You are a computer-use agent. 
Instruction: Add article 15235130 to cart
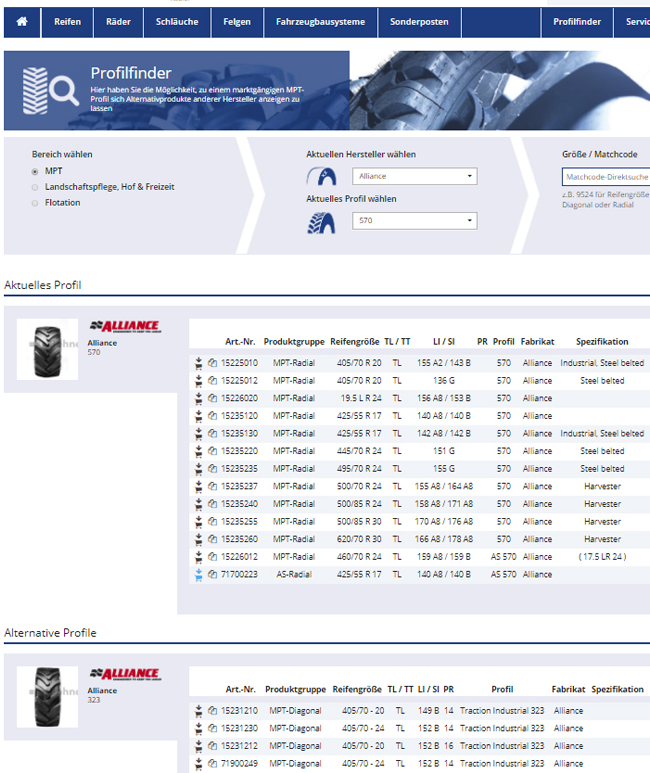tap(198, 434)
